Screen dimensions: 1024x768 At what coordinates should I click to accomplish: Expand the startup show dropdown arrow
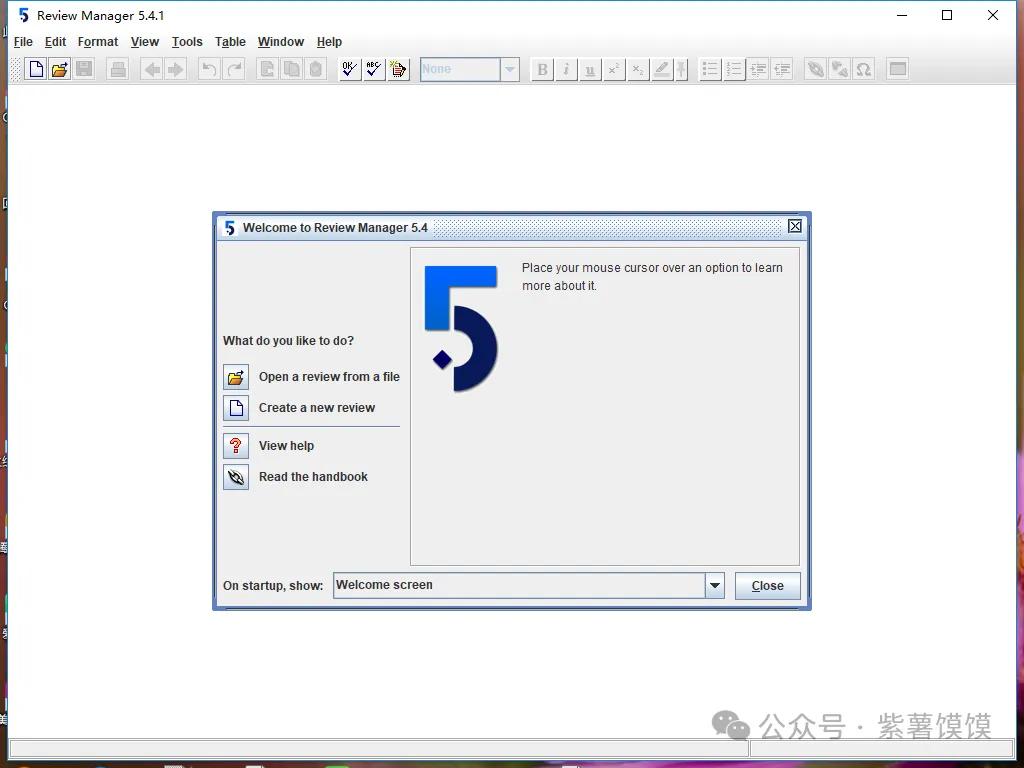[x=714, y=586]
